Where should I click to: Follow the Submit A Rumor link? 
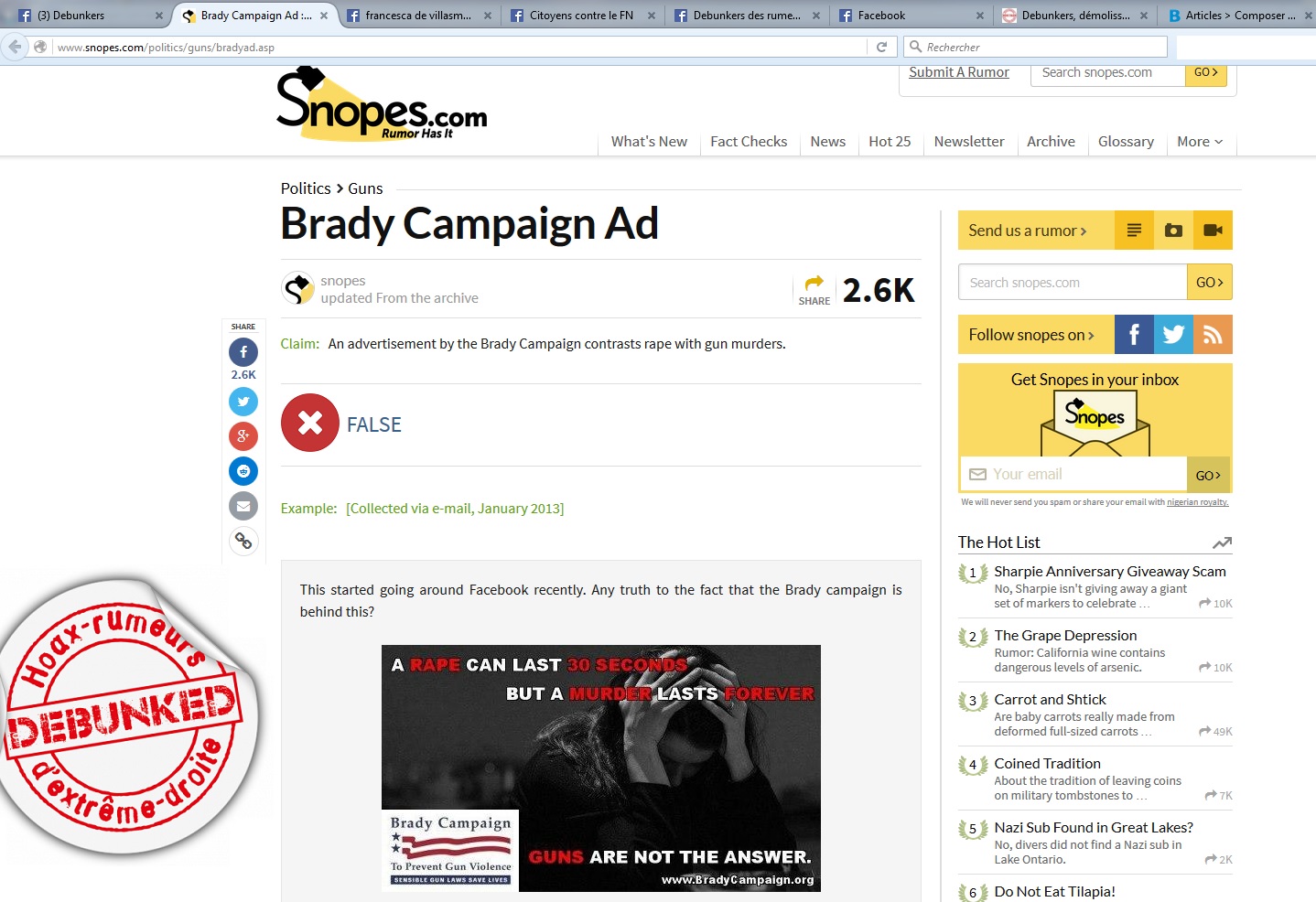[959, 72]
